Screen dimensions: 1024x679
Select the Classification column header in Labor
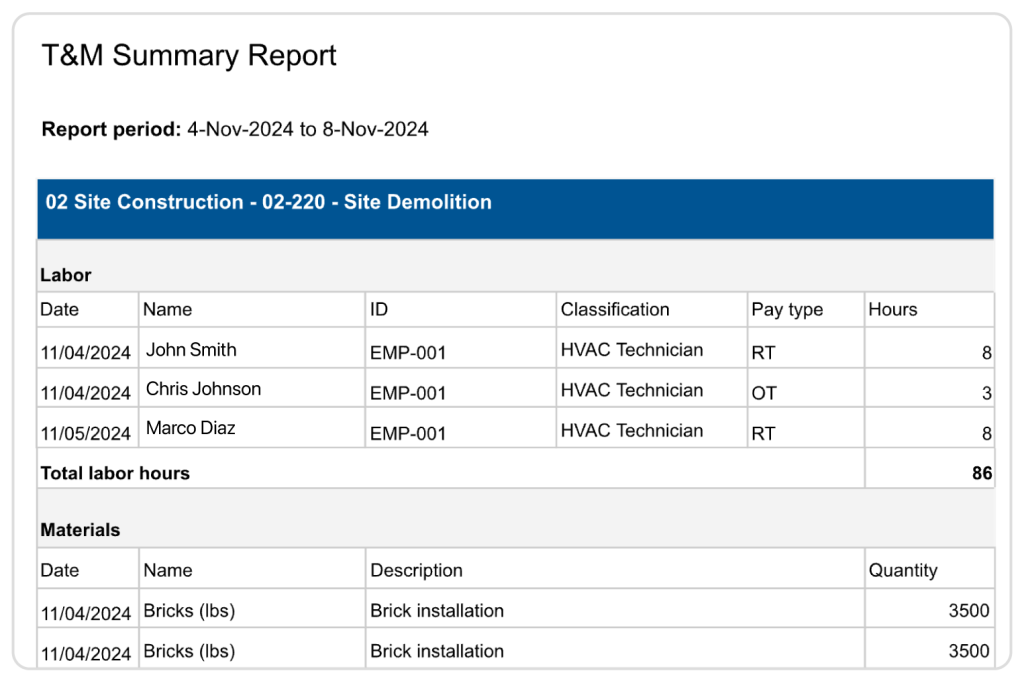click(x=615, y=310)
